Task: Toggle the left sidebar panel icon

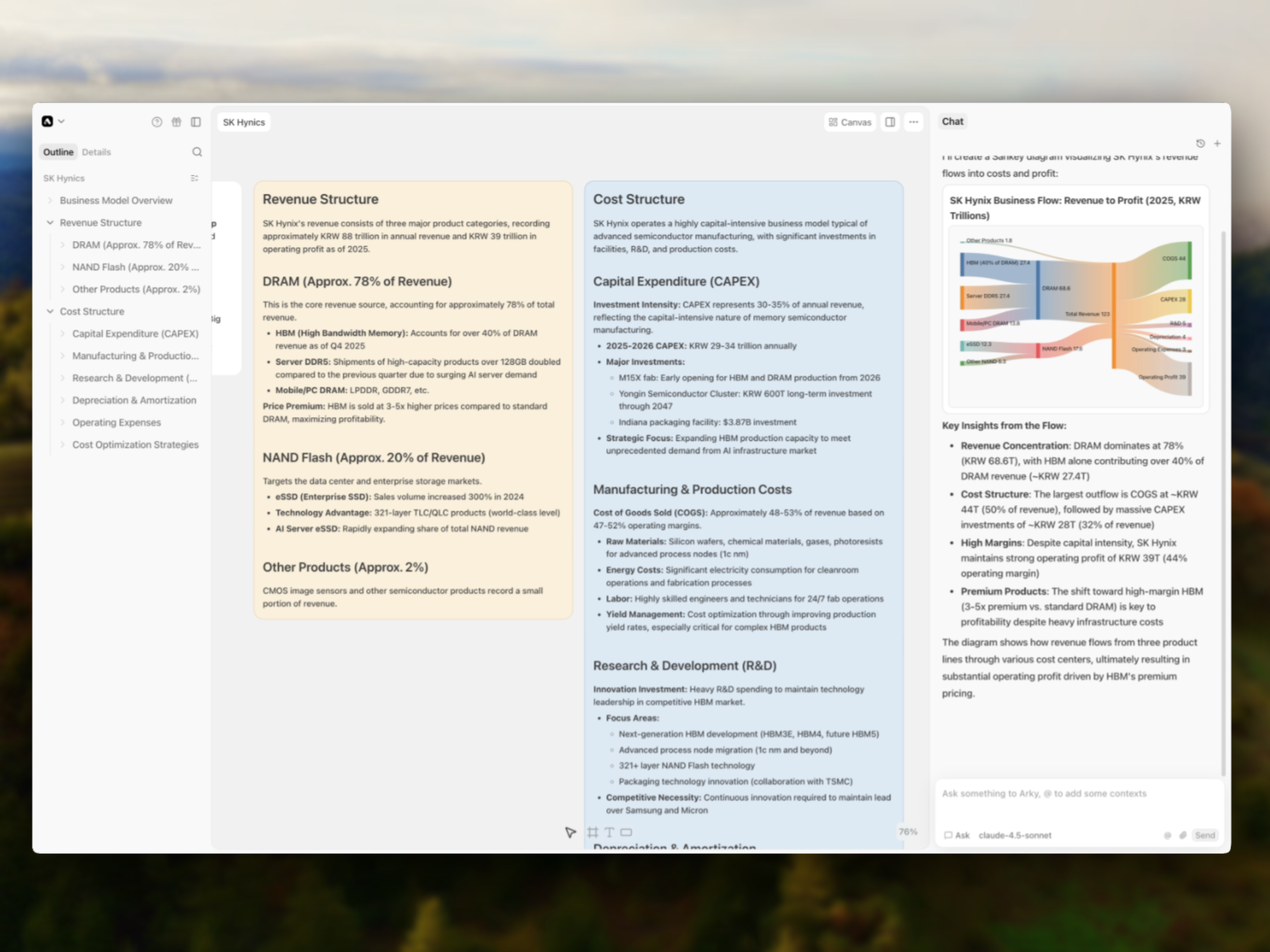Action: pyautogui.click(x=196, y=122)
